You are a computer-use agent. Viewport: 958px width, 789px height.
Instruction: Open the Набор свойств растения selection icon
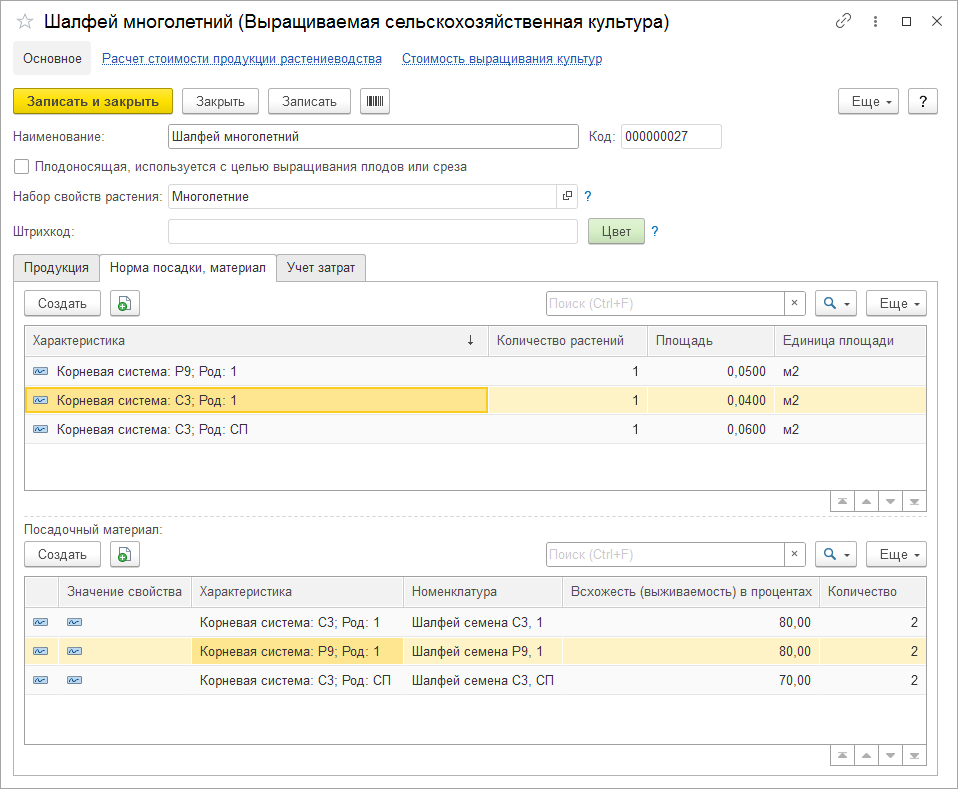[567, 197]
